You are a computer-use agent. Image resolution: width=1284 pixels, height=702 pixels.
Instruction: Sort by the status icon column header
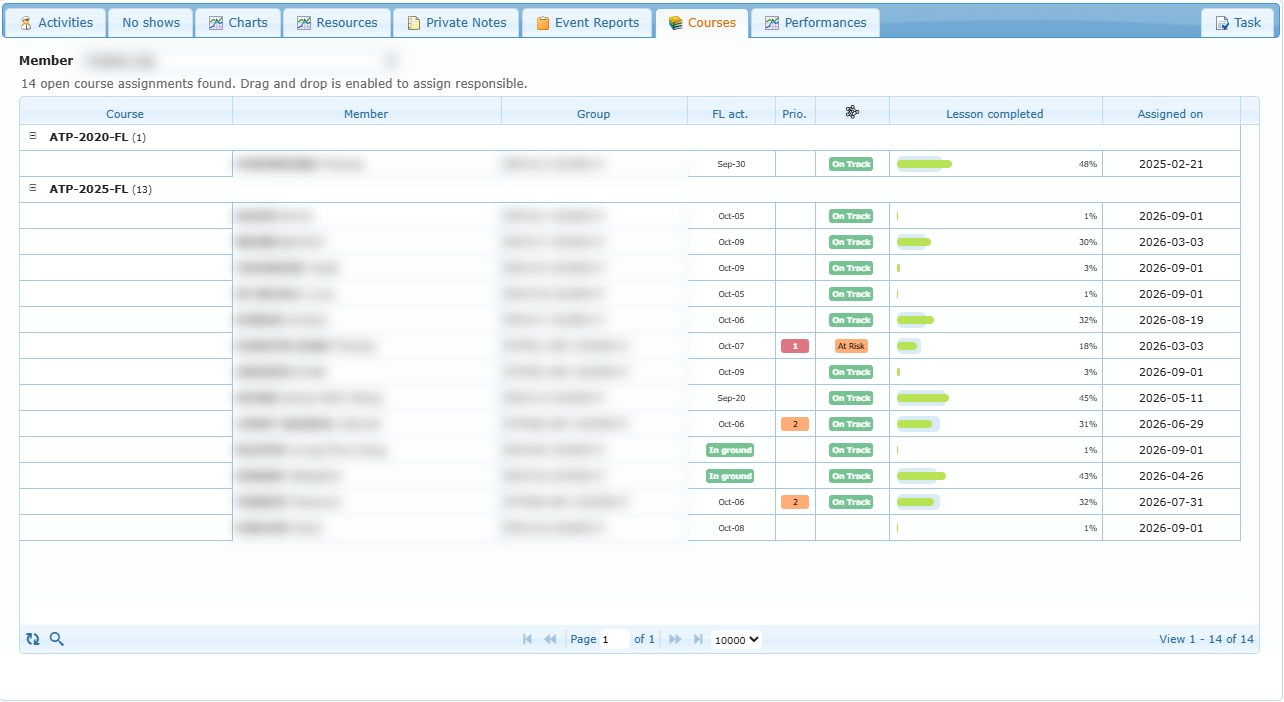(852, 112)
